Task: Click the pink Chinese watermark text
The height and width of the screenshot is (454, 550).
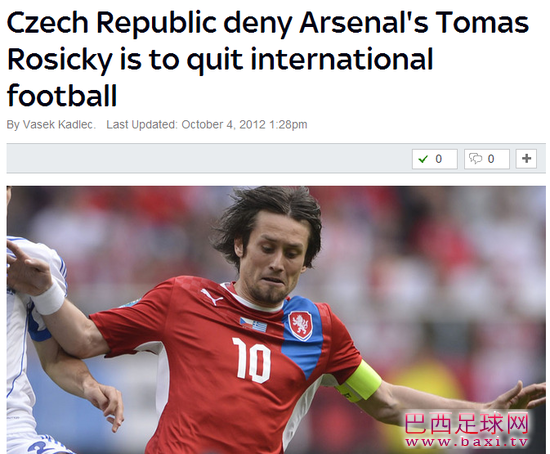Action: 467,424
